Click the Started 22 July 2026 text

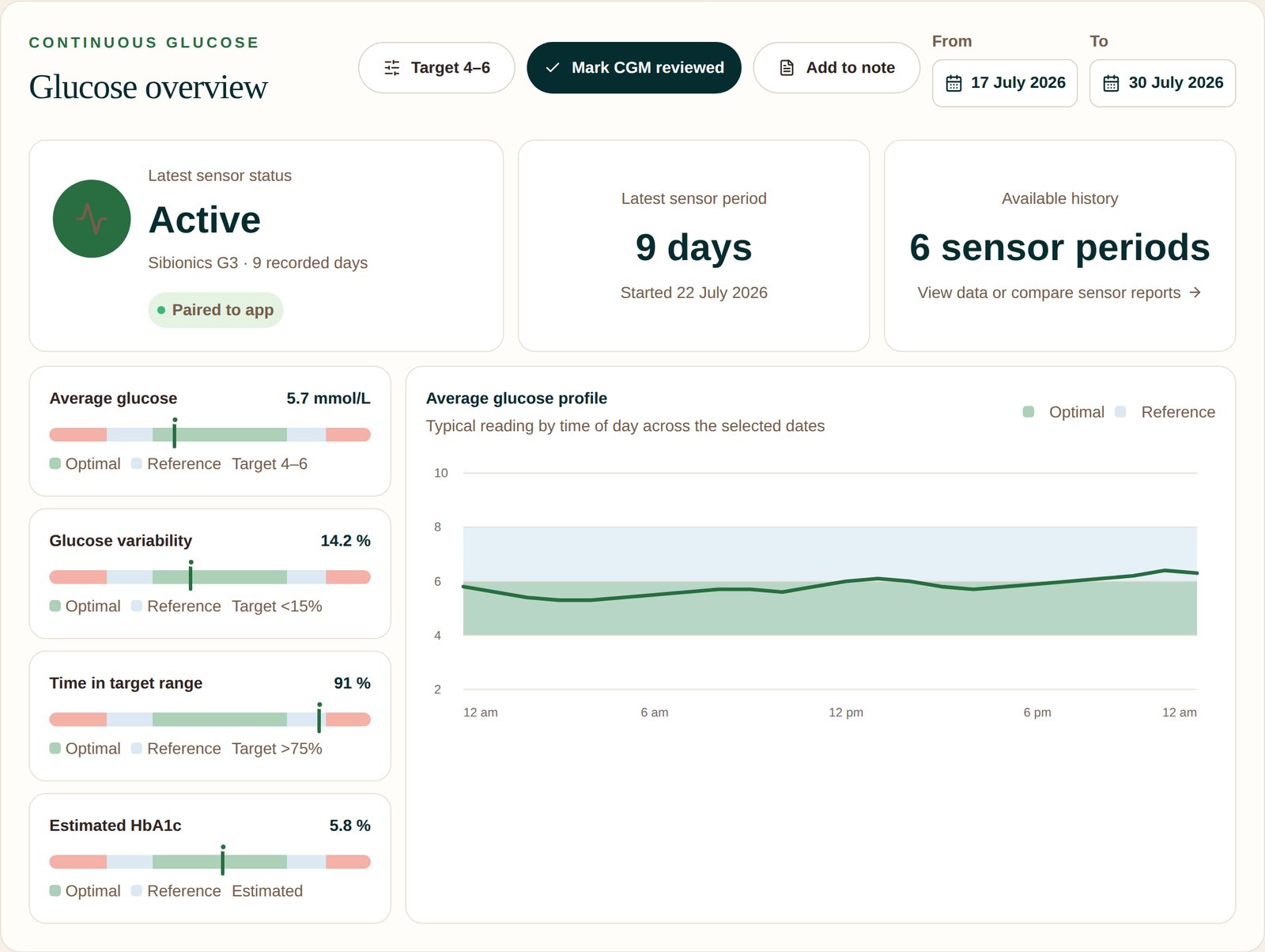694,293
